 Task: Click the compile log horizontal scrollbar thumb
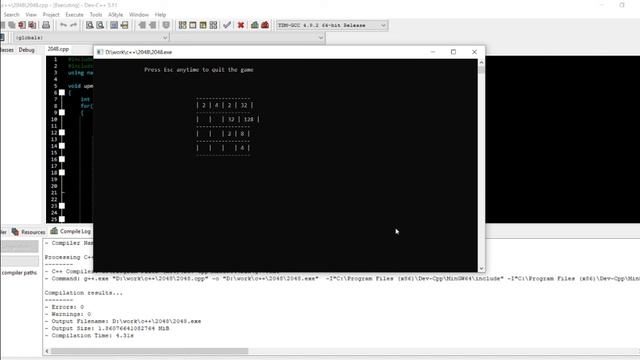(149, 351)
